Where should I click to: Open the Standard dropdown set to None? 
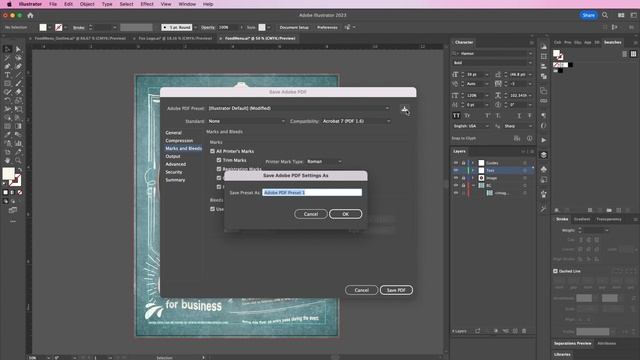[x=247, y=121]
